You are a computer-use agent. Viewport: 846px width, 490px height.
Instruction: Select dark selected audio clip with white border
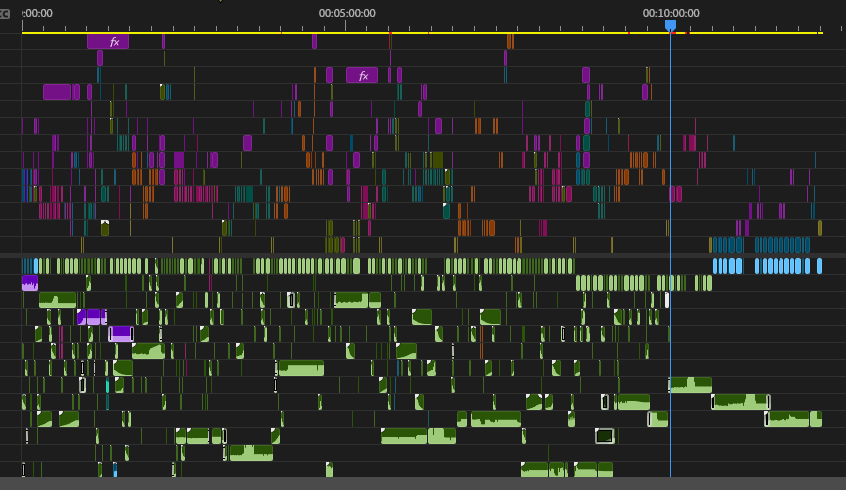coord(604,435)
